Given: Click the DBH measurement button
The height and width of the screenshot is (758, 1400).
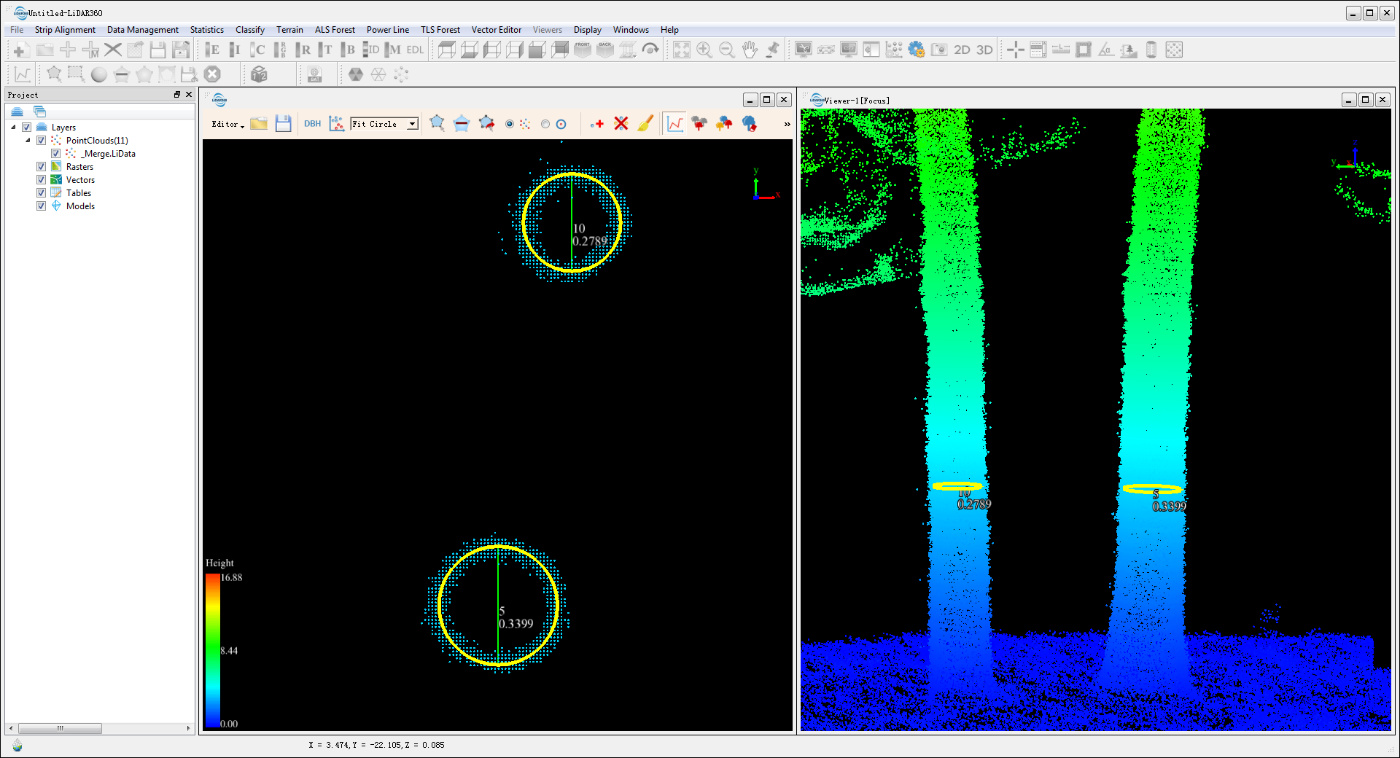Looking at the screenshot, I should tap(313, 124).
